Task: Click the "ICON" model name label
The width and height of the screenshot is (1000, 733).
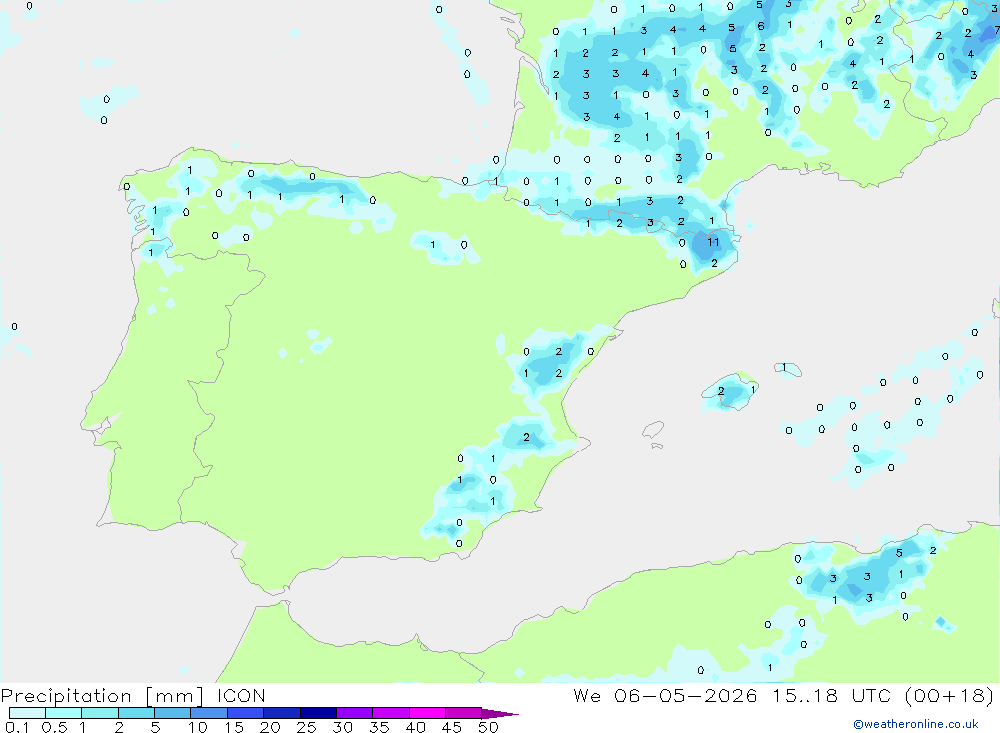Action: coord(241,696)
